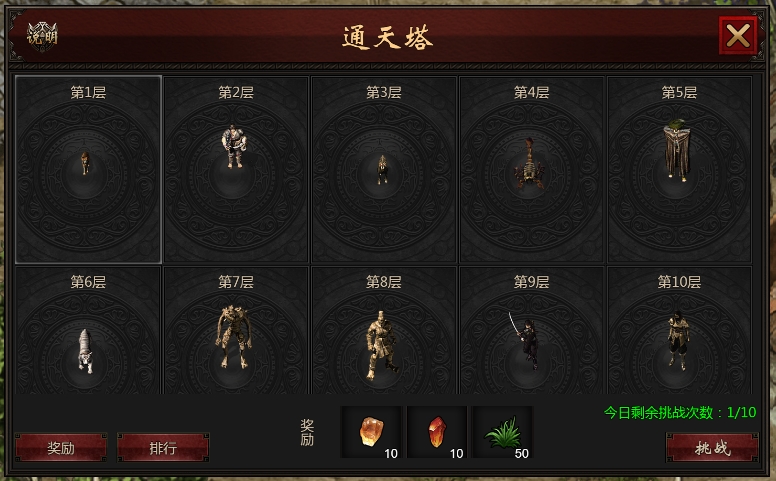Select the 第10层 floor tile

point(679,330)
